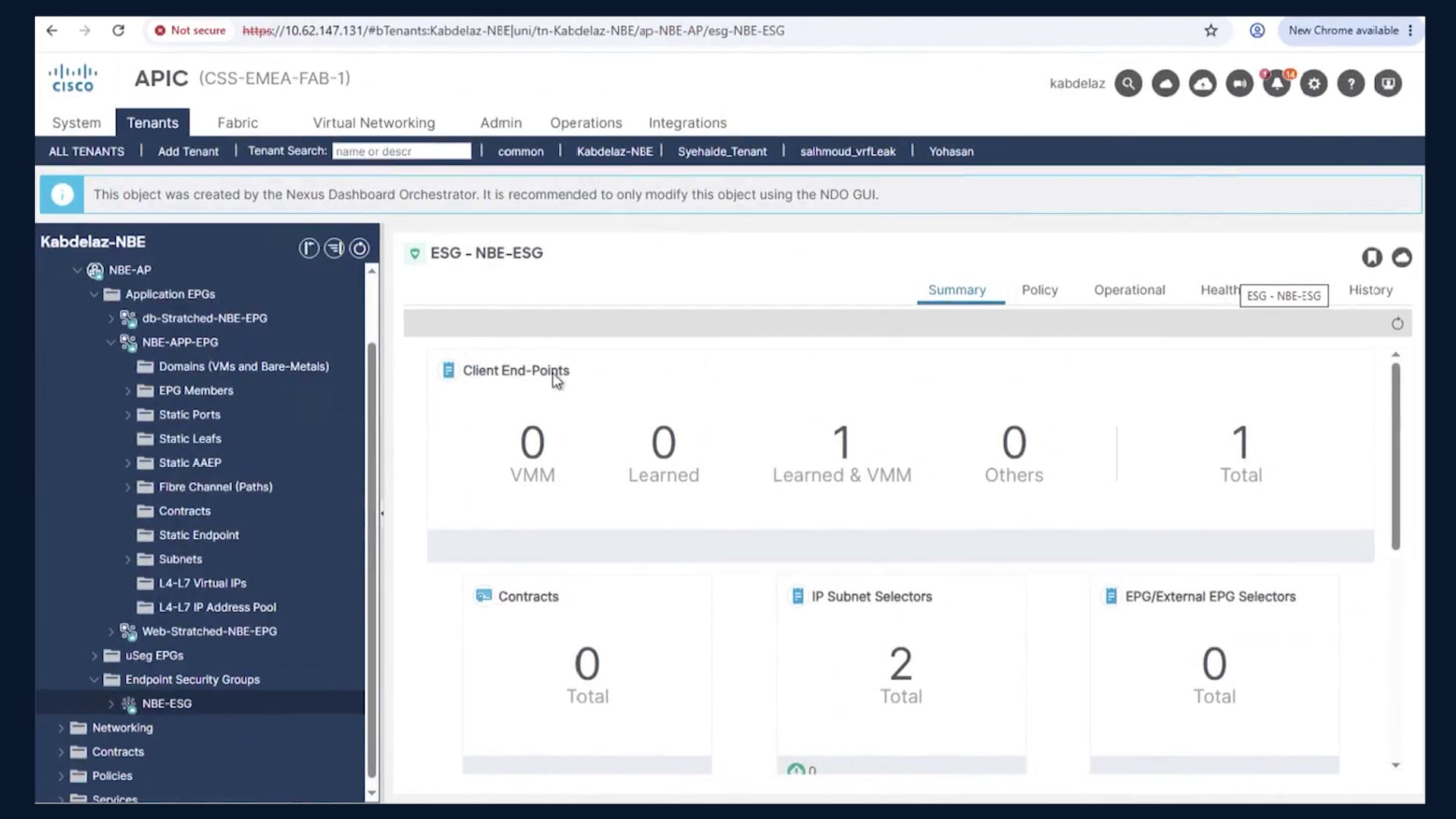Open the Virtual Networking menu

pos(374,123)
